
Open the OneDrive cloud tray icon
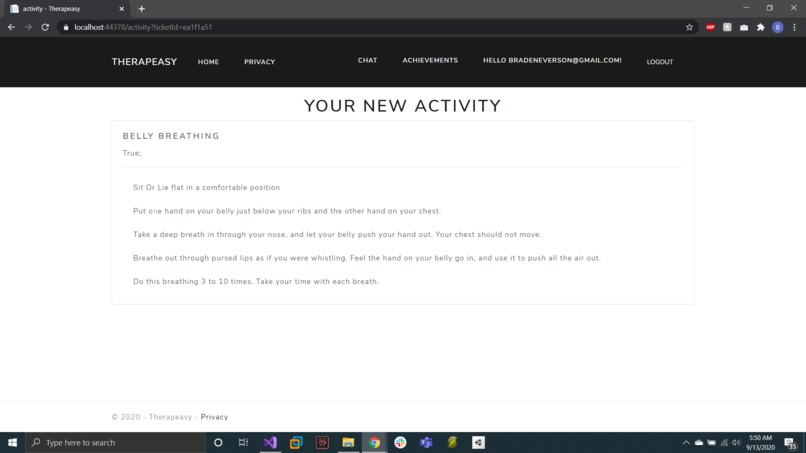click(x=699, y=443)
